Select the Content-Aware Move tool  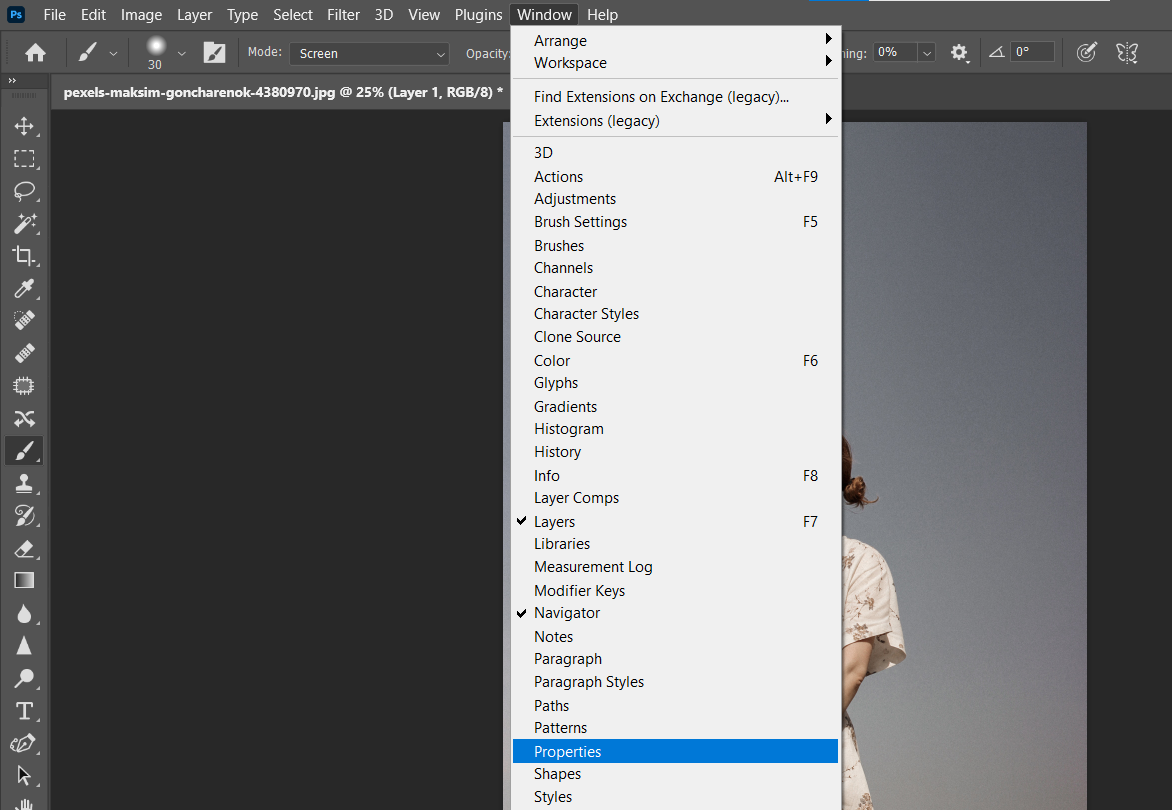click(x=24, y=418)
